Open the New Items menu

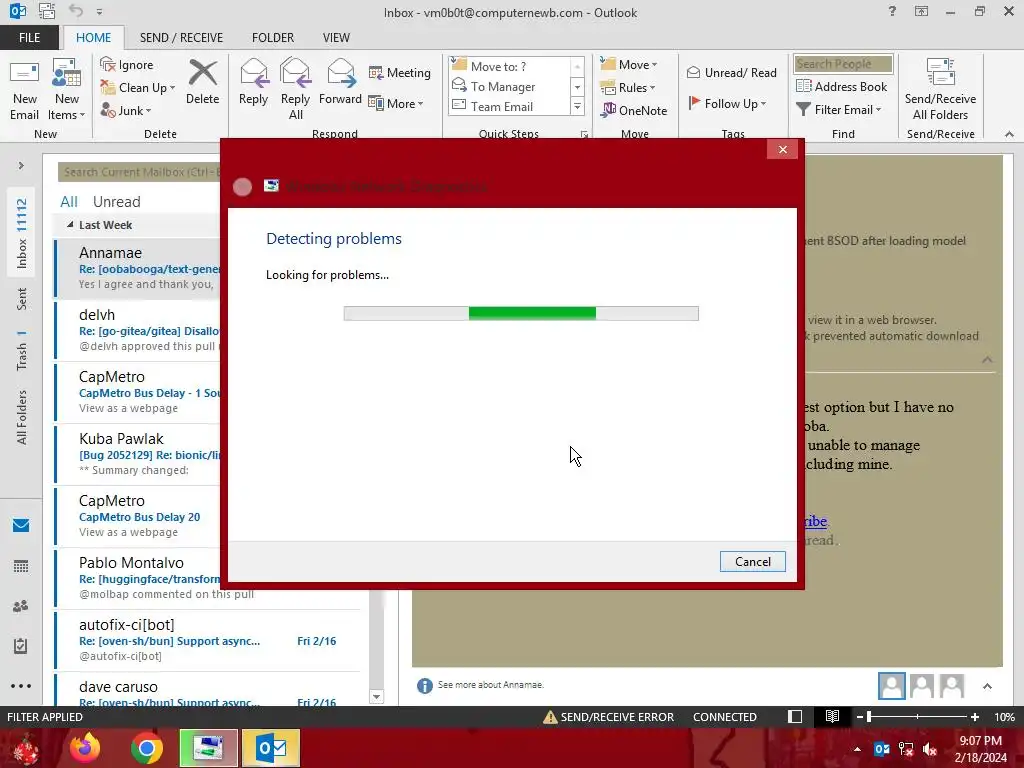(67, 89)
